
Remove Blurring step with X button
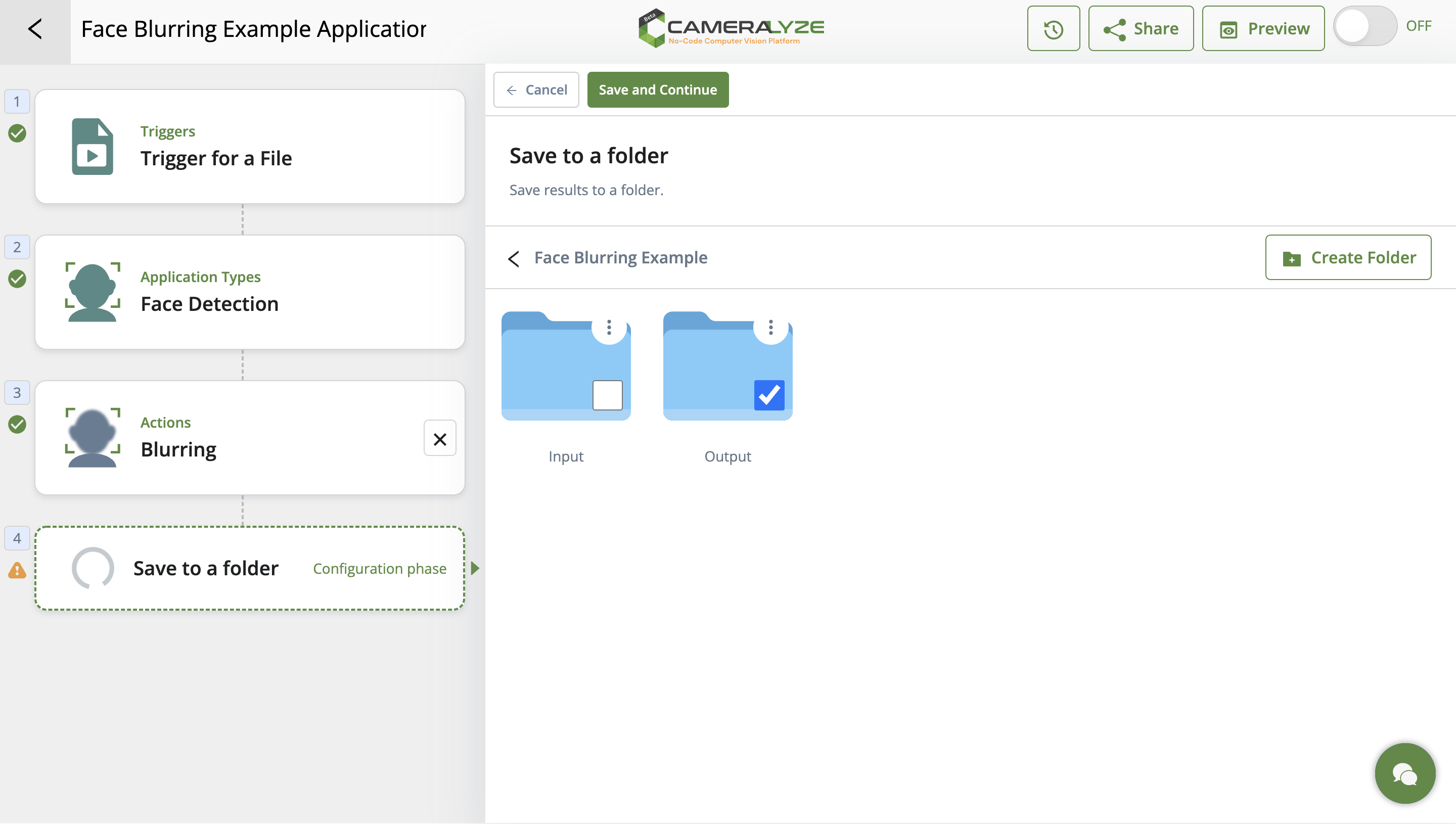[x=440, y=439]
